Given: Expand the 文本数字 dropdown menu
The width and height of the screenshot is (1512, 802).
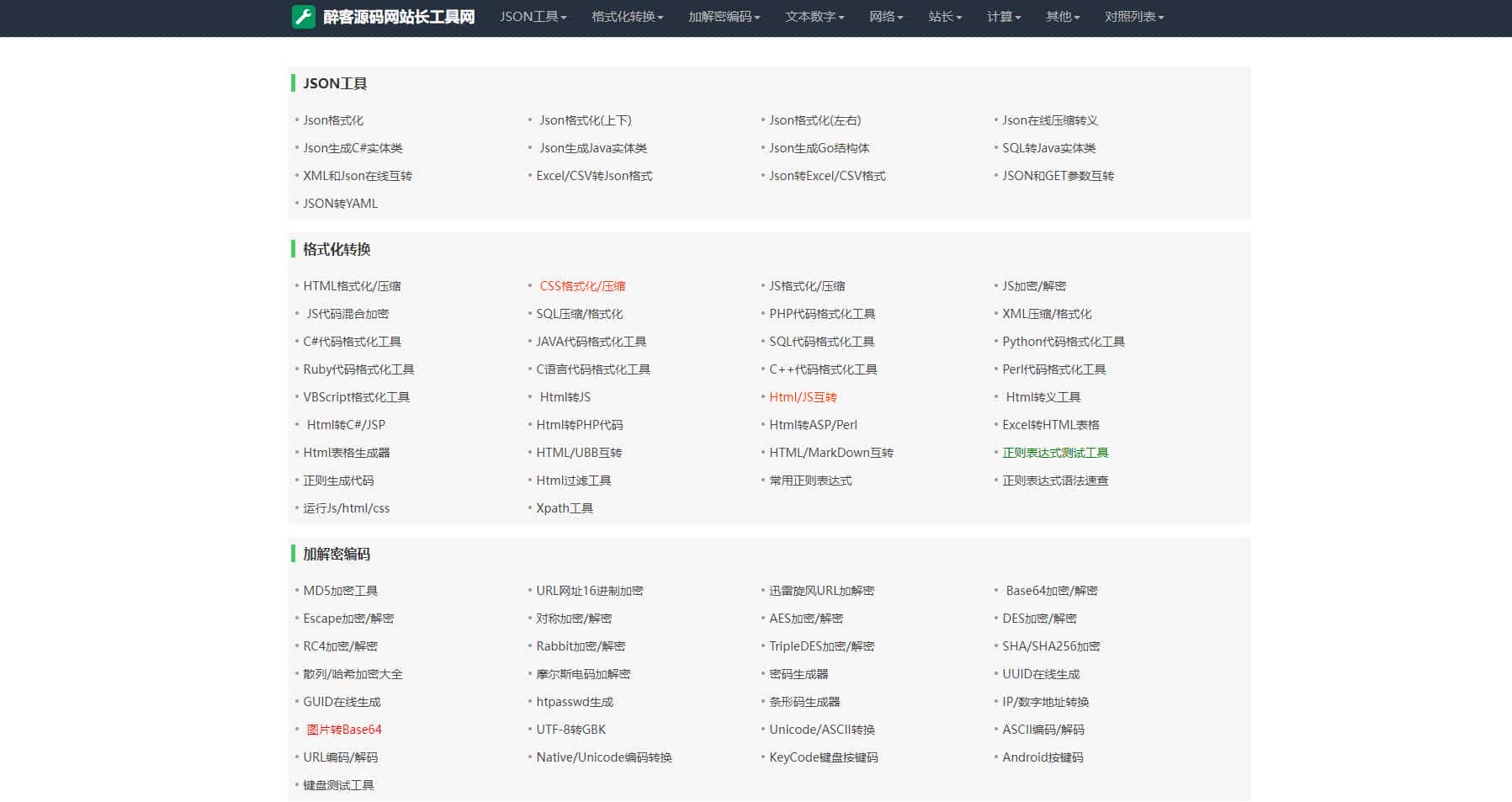Looking at the screenshot, I should point(814,17).
